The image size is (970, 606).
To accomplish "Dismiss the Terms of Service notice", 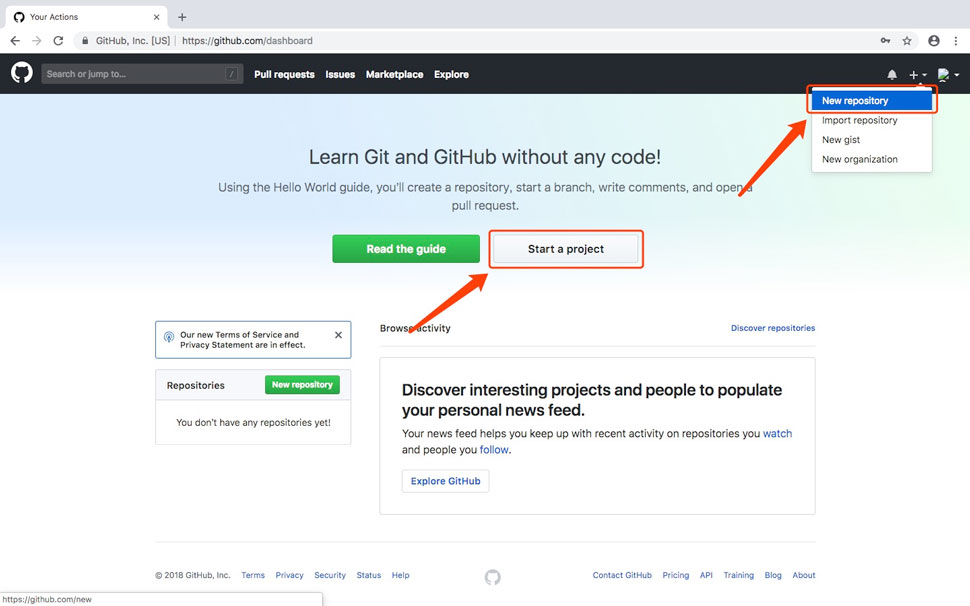I will tap(338, 335).
